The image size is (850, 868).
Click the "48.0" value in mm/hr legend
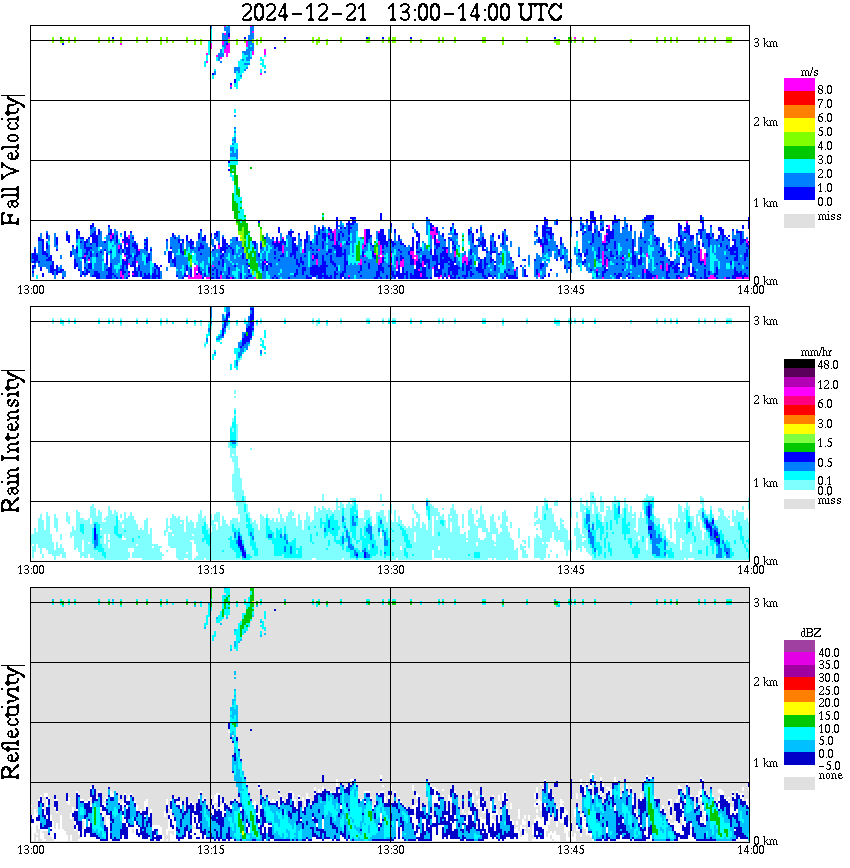828,365
